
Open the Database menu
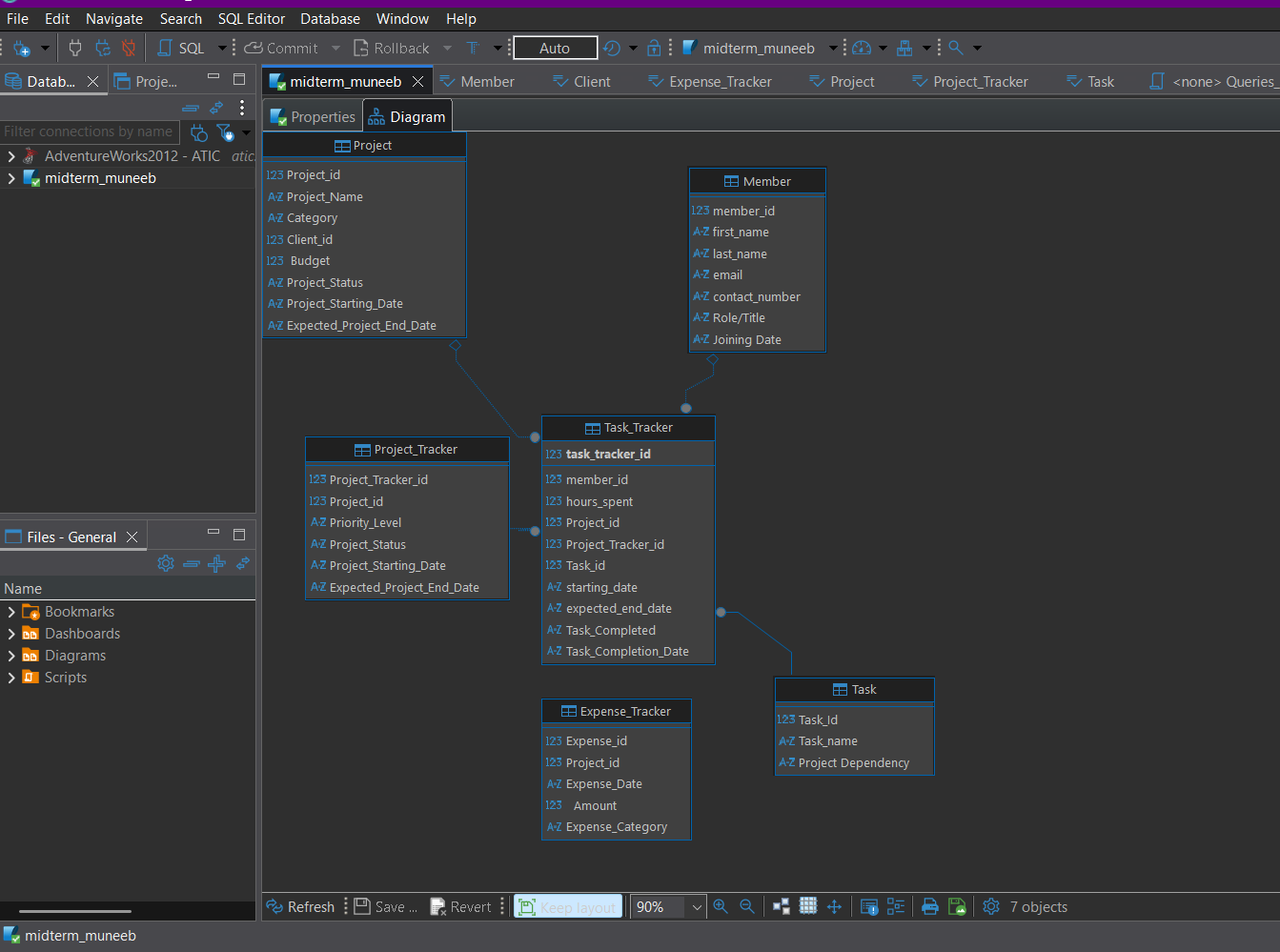(x=330, y=18)
